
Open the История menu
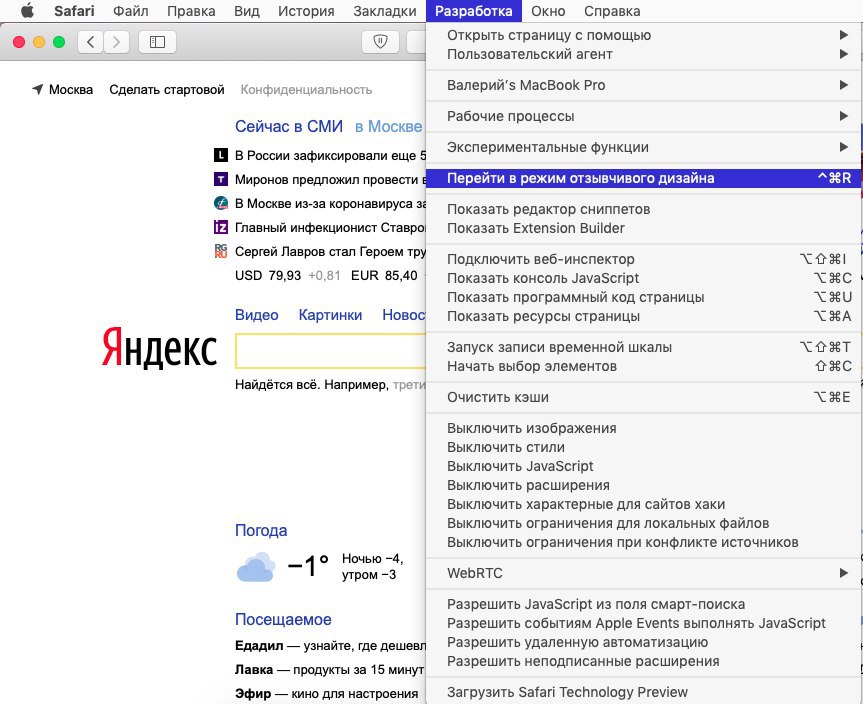coord(306,11)
